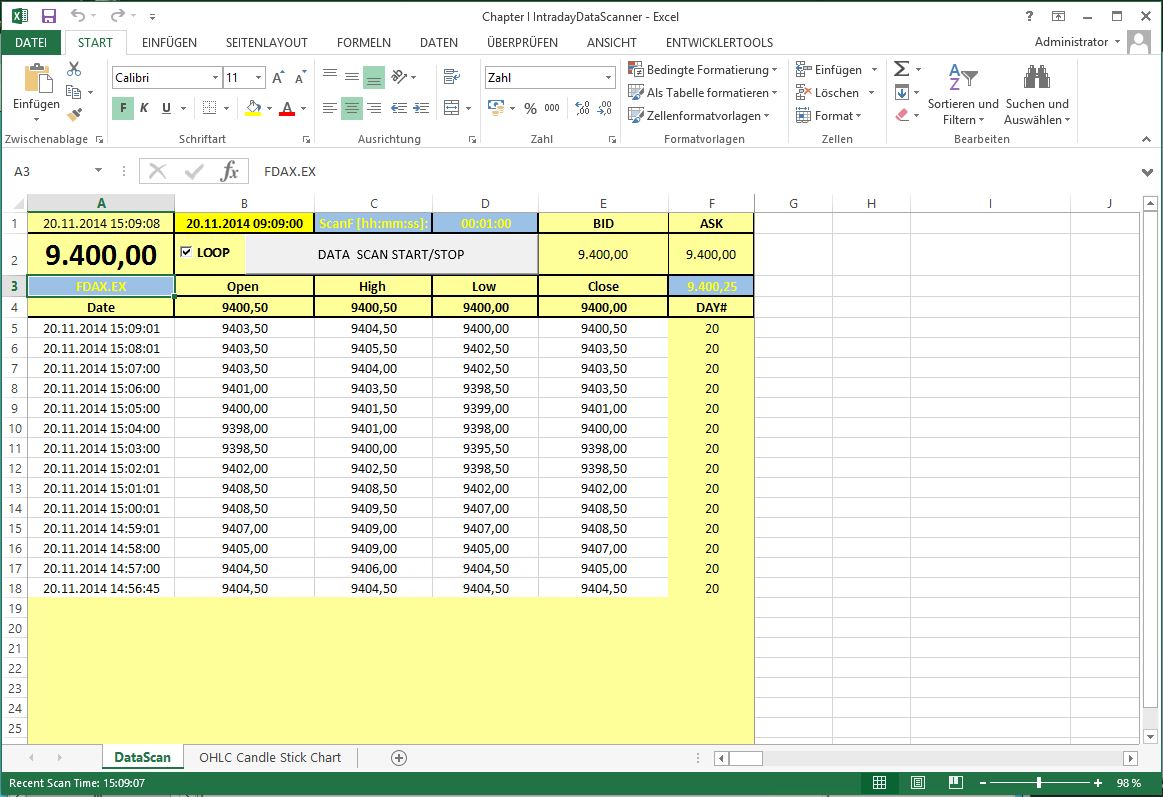Click the AutoSum sigma icon
Viewport: 1163px width, 797px height.
901,69
